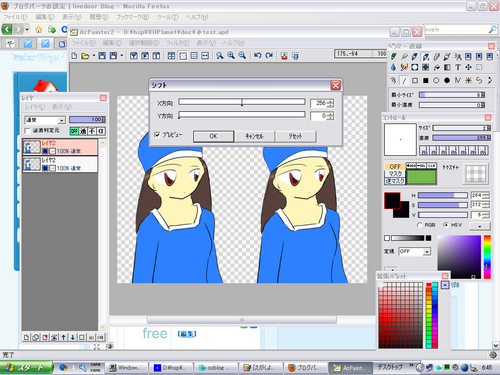Click the Open folder icon in AzPainter2 toolbar

click(x=85, y=56)
